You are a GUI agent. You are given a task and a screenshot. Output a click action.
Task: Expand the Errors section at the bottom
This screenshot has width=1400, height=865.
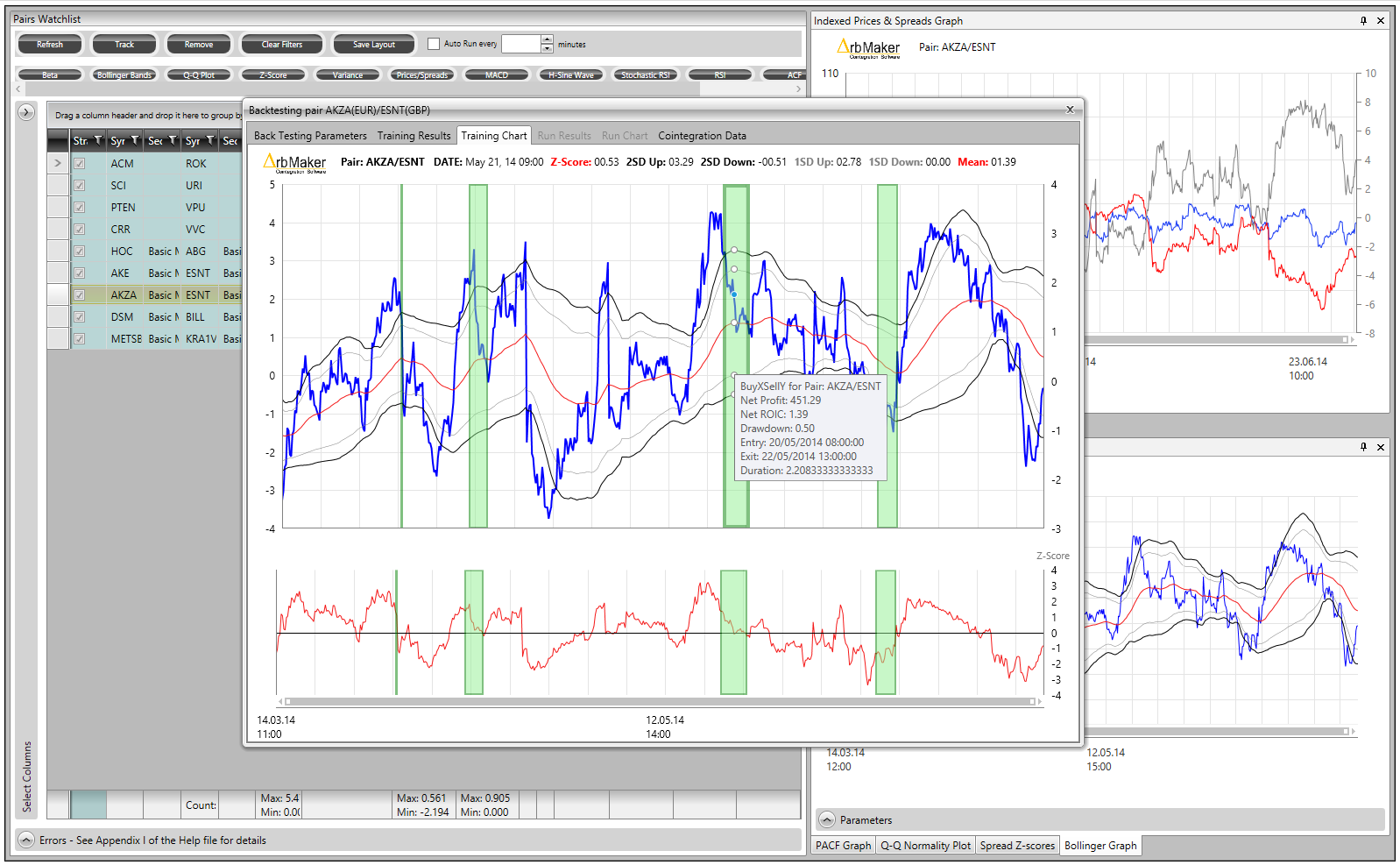26,840
